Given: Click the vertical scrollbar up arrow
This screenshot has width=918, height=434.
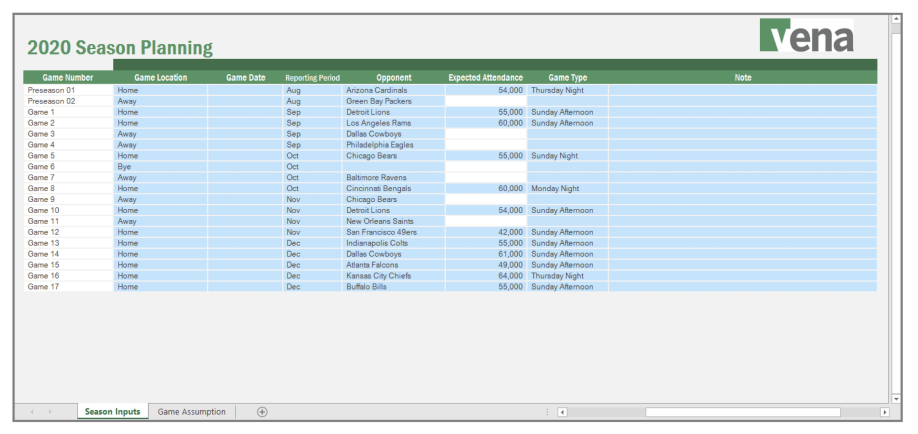Looking at the screenshot, I should coord(896,19).
